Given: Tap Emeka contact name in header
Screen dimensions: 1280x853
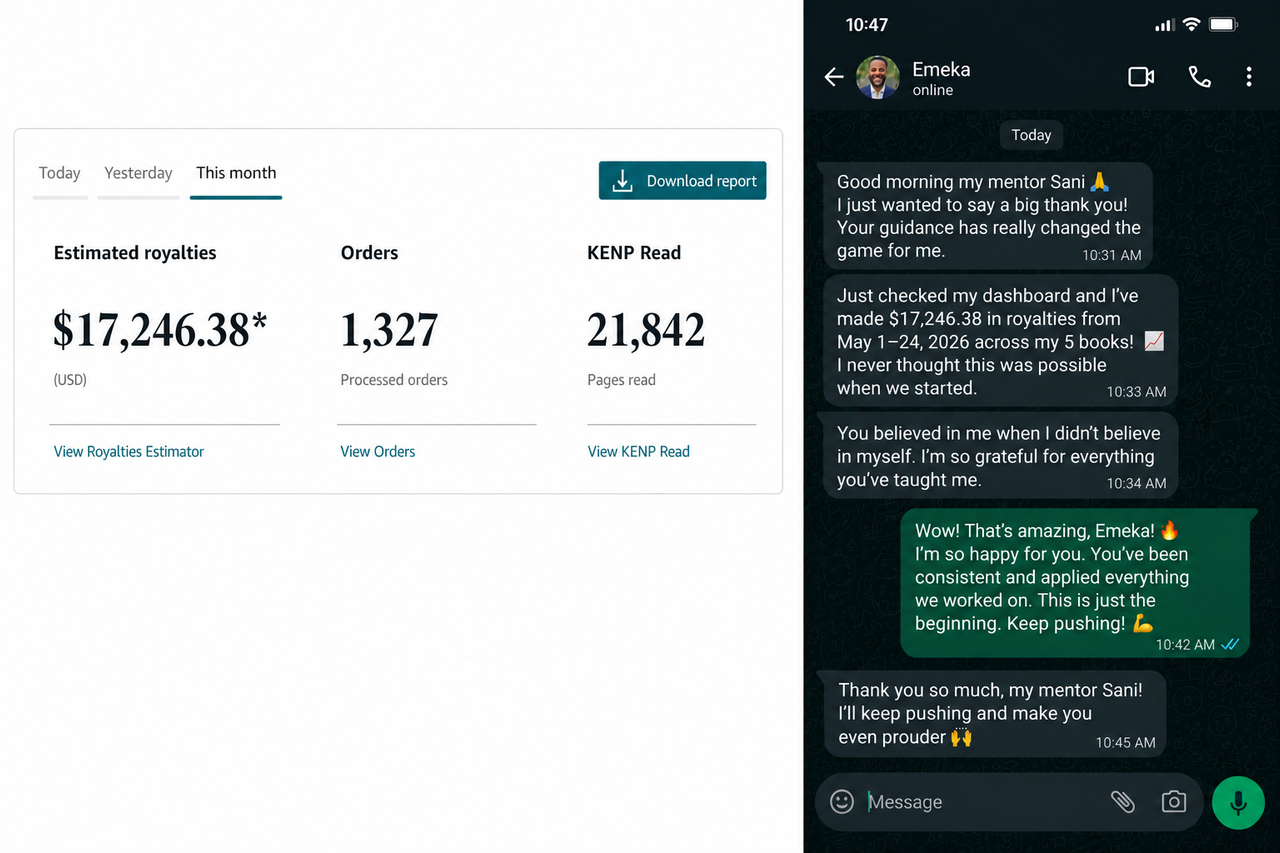Looking at the screenshot, I should pyautogui.click(x=941, y=69).
